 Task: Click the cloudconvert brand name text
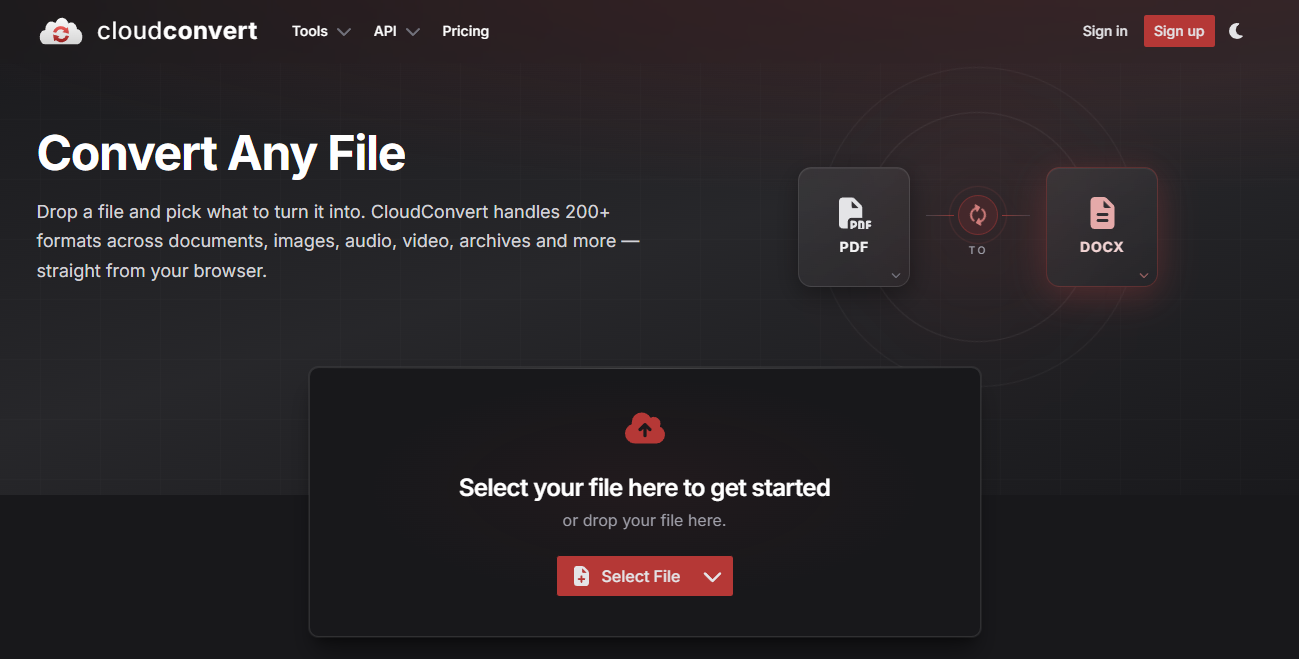tap(177, 31)
